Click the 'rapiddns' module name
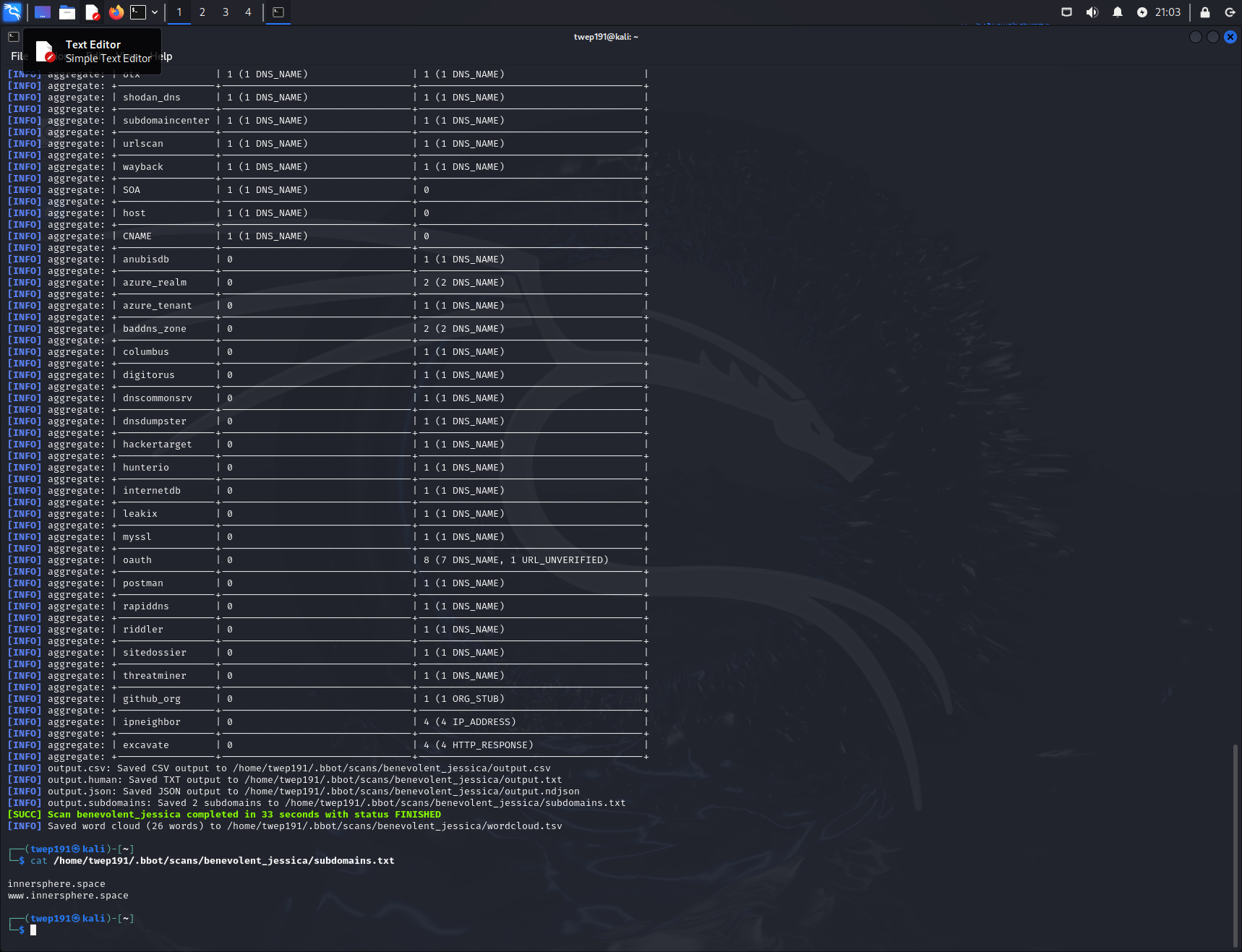The image size is (1242, 952). 146,606
